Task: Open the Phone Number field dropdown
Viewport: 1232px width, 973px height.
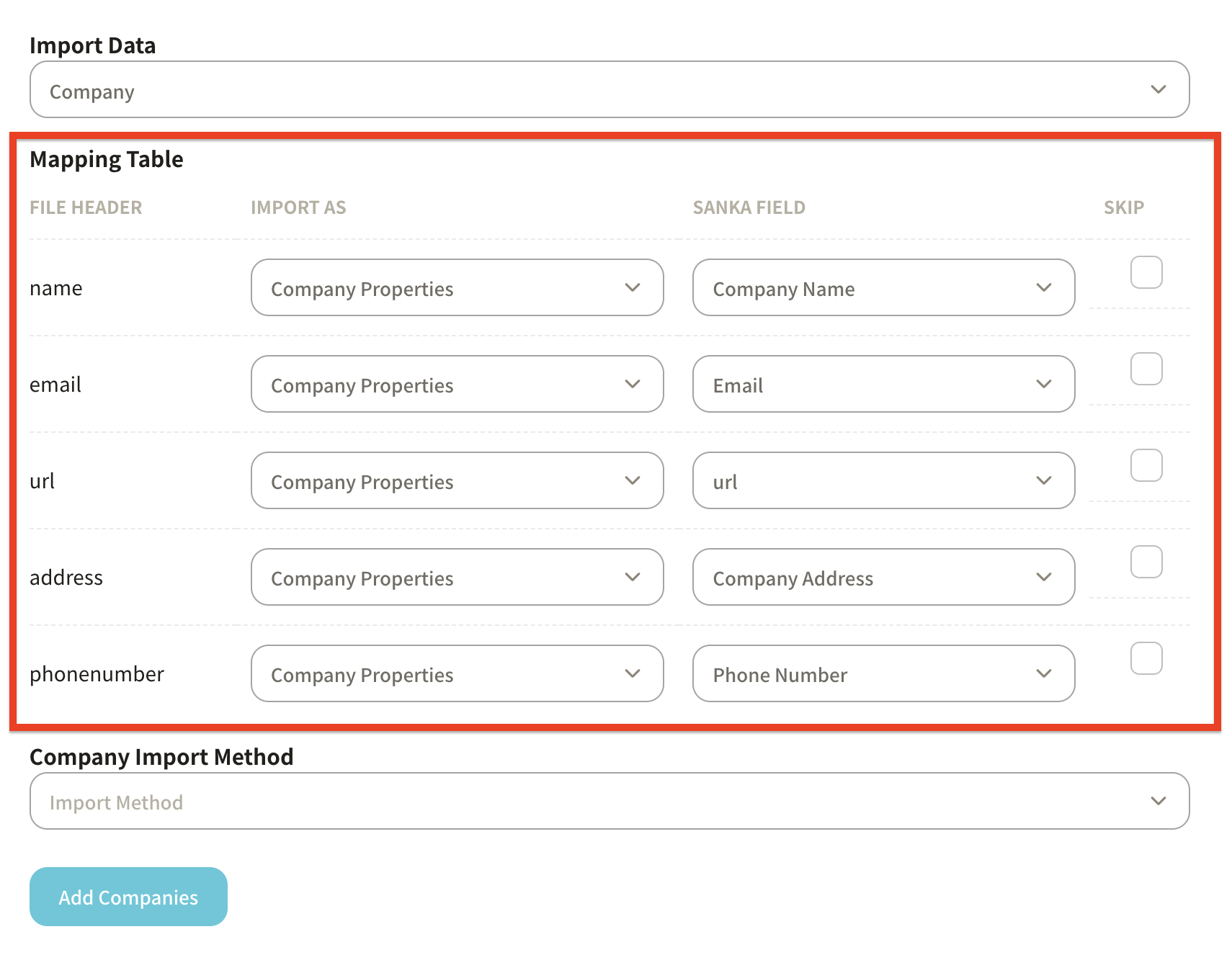Action: coord(883,673)
